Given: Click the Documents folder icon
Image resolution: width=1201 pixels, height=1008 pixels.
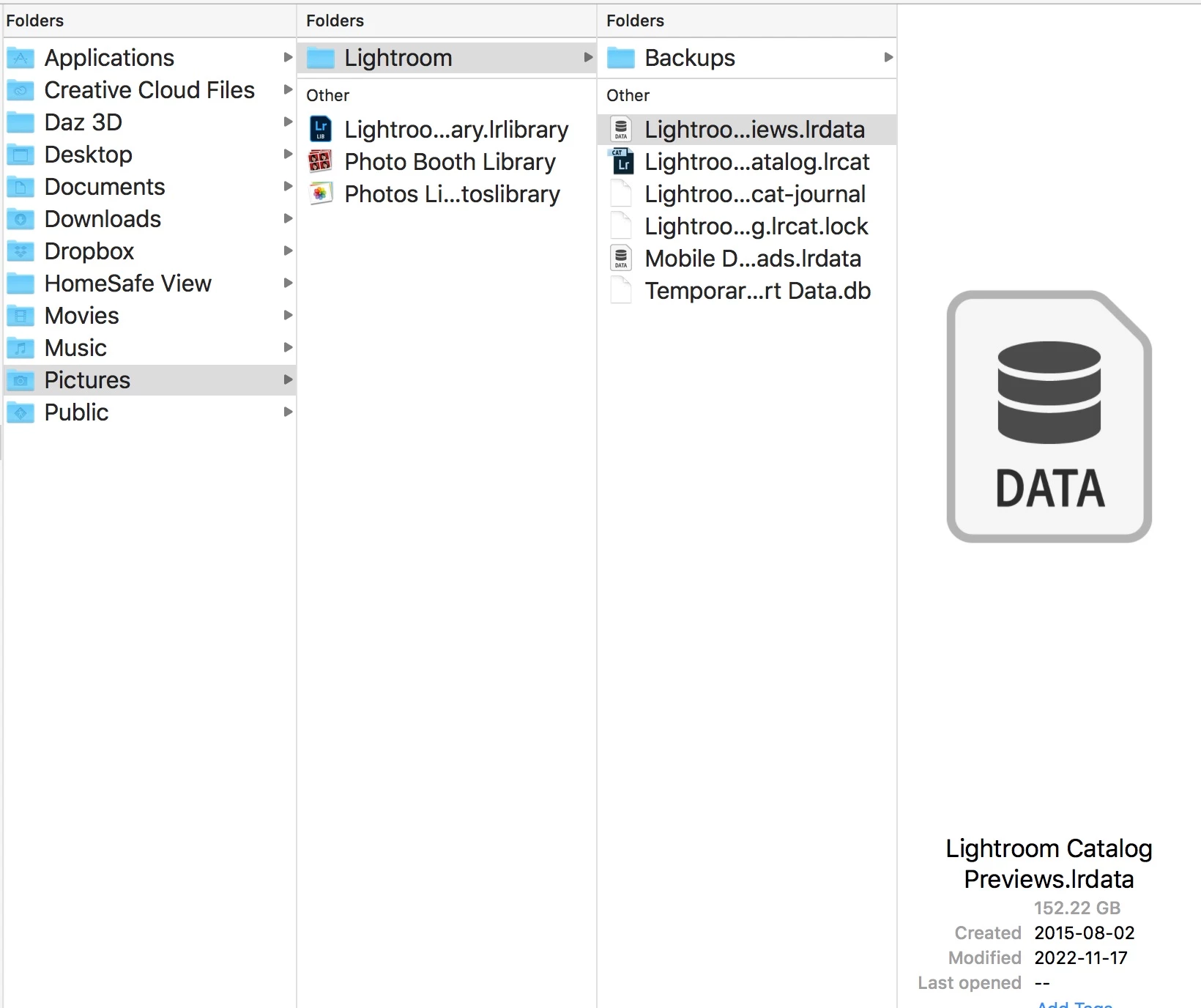Looking at the screenshot, I should (x=21, y=187).
